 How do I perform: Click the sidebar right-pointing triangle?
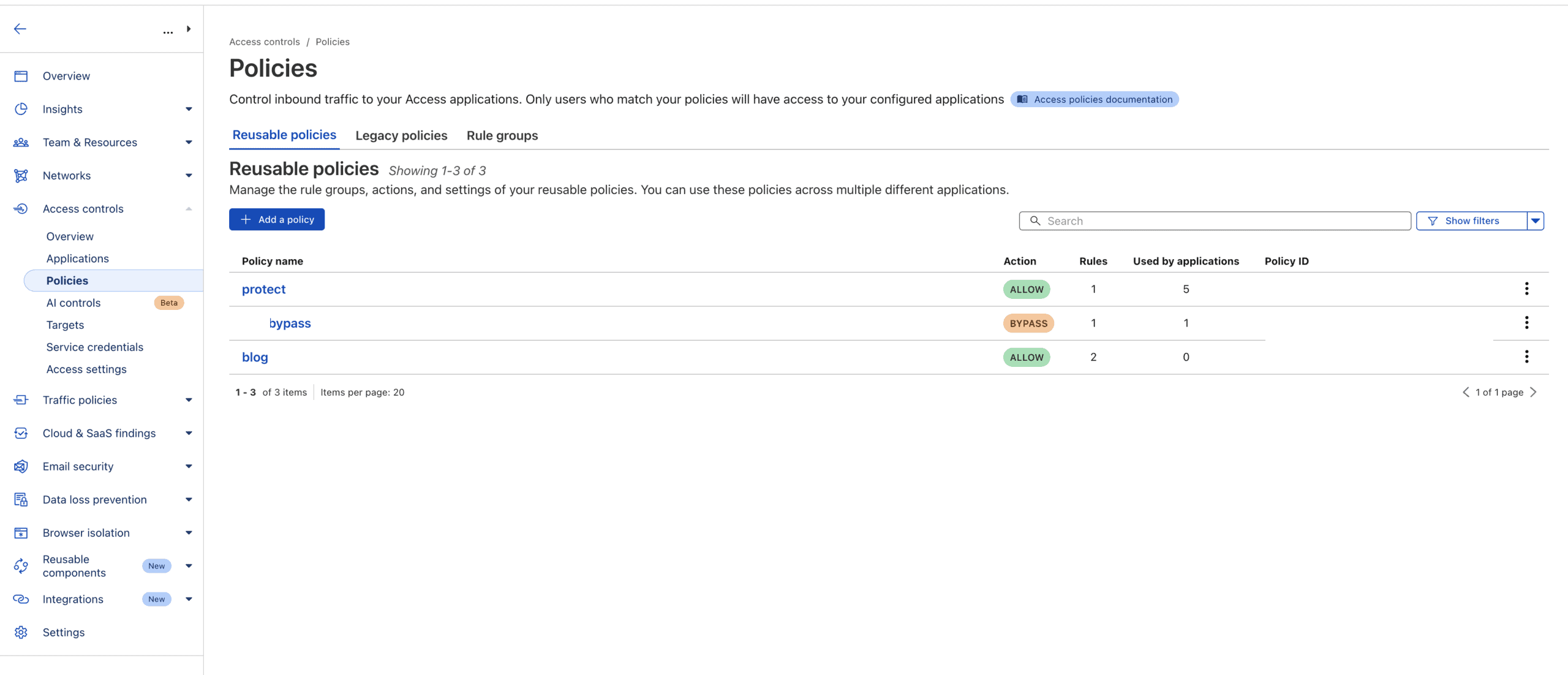(x=189, y=29)
